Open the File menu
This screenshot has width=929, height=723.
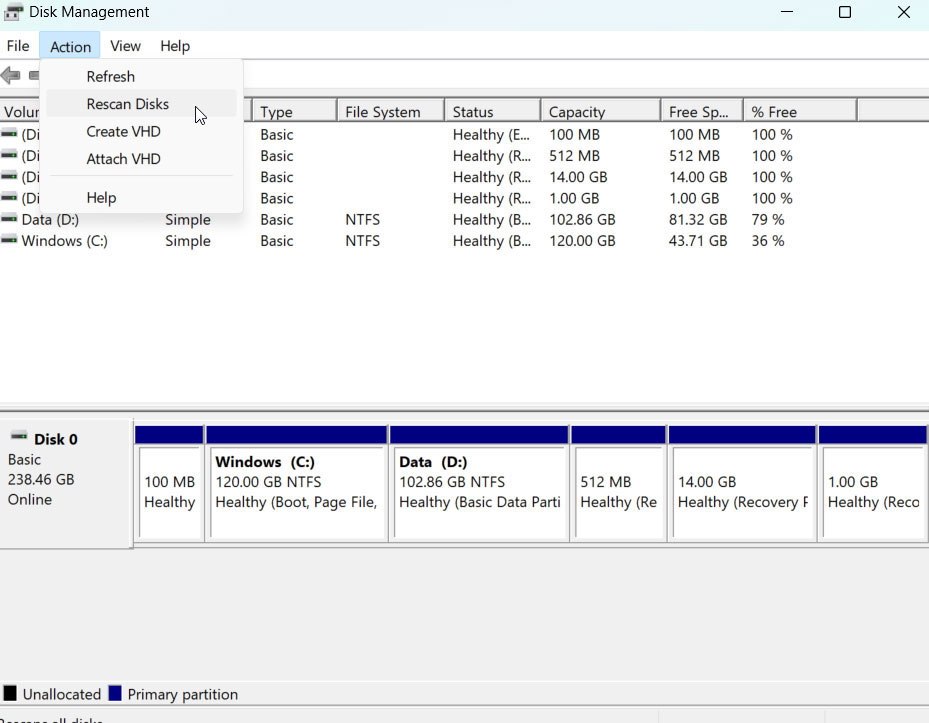point(18,46)
